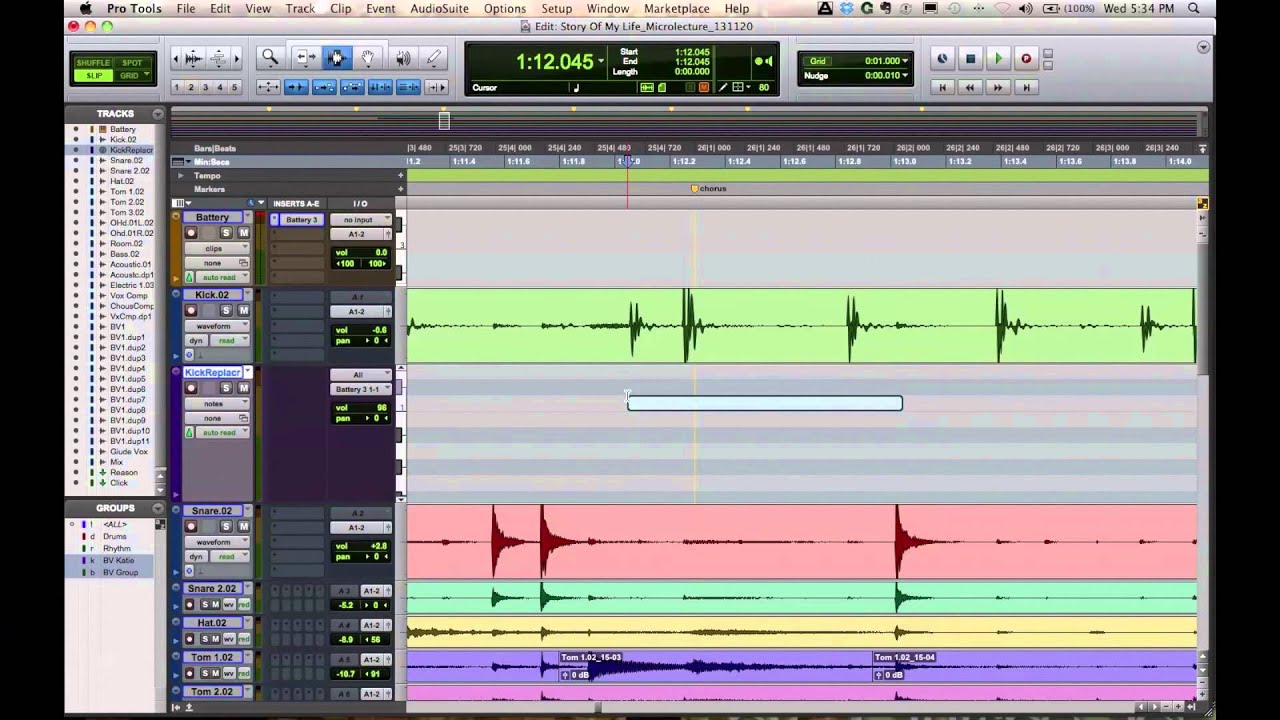
Task: Solo the Battery track
Action: point(226,233)
